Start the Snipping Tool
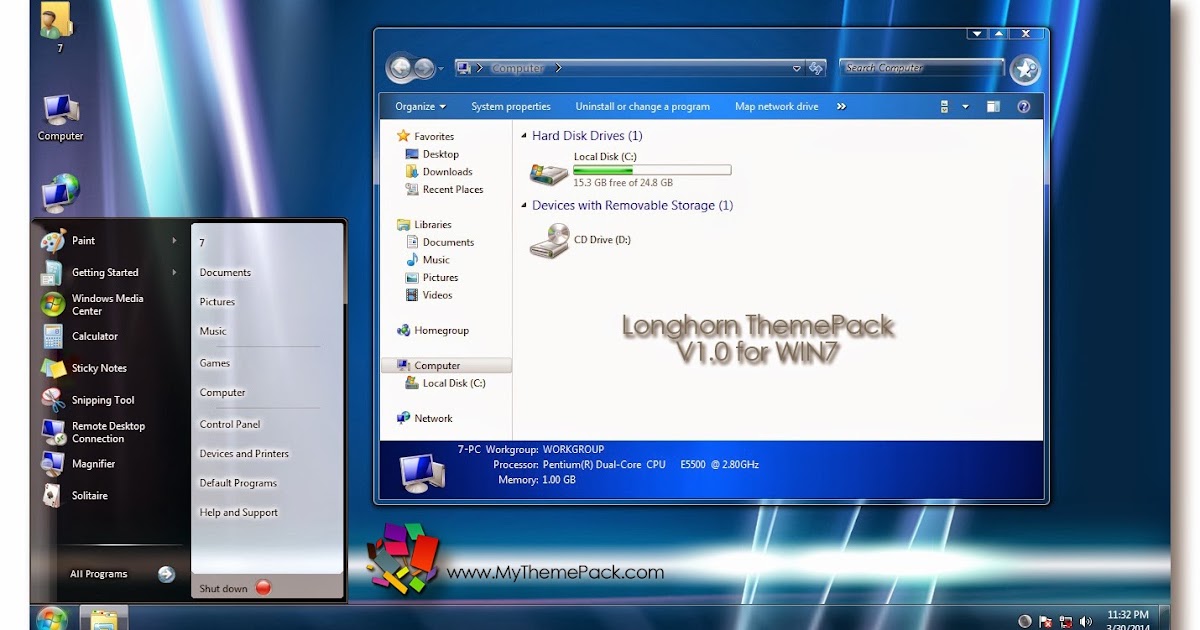This screenshot has height=630, width=1200. click(x=103, y=400)
